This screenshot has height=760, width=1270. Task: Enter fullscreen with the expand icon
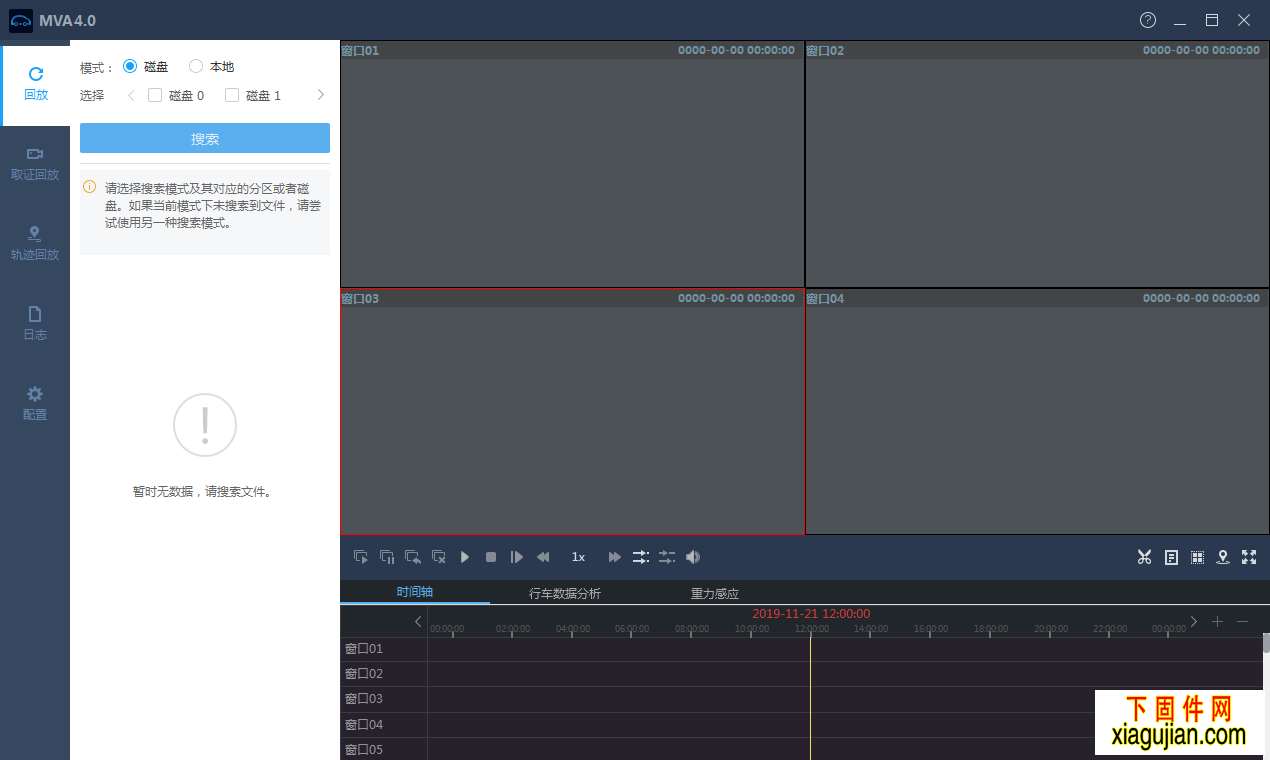tap(1249, 557)
